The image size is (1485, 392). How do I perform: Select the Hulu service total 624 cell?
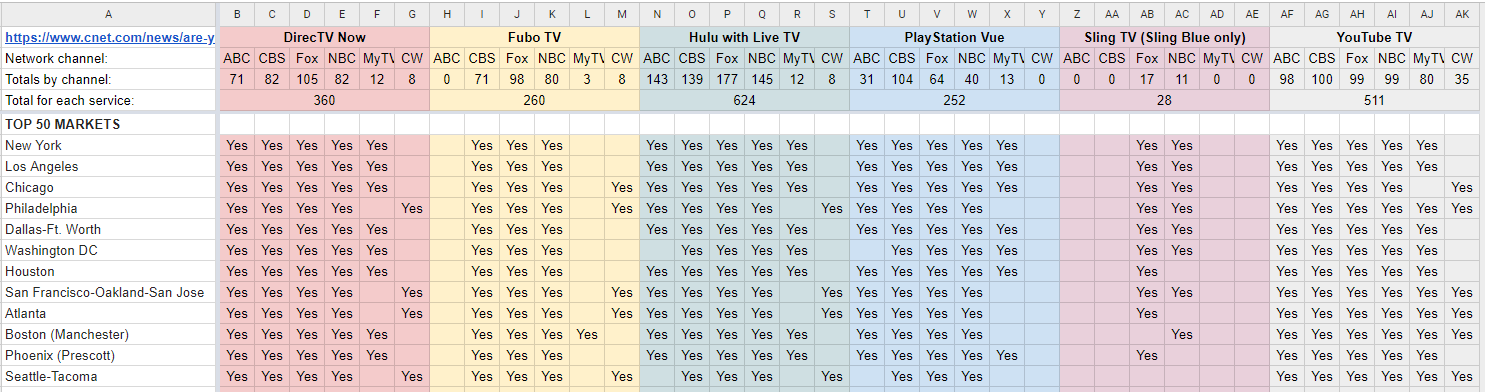(x=744, y=100)
